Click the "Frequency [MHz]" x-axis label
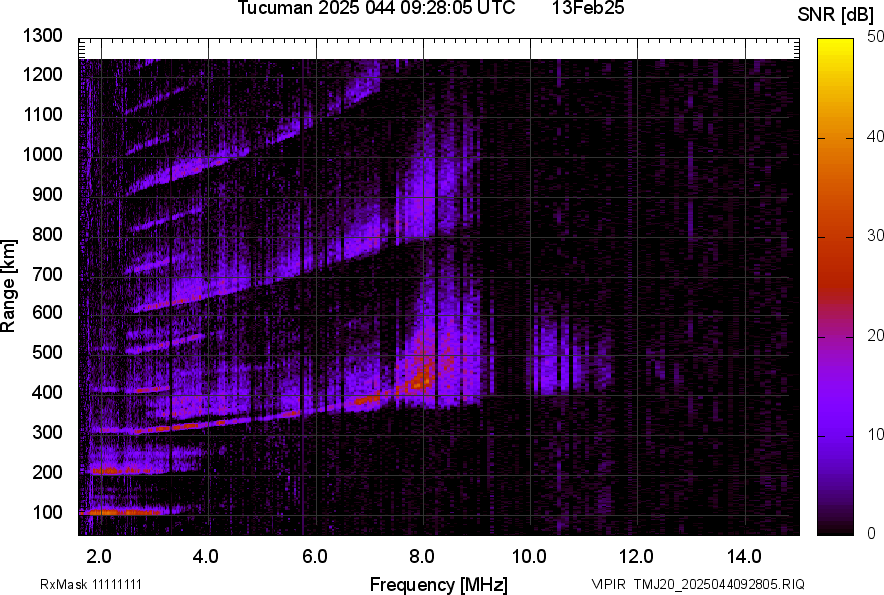The height and width of the screenshot is (595, 884). point(438,584)
